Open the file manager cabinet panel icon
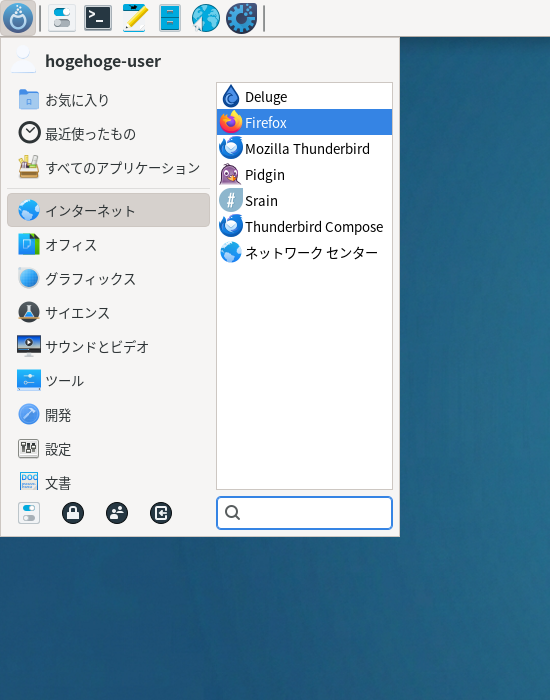Image resolution: width=550 pixels, height=700 pixels. coord(170,18)
